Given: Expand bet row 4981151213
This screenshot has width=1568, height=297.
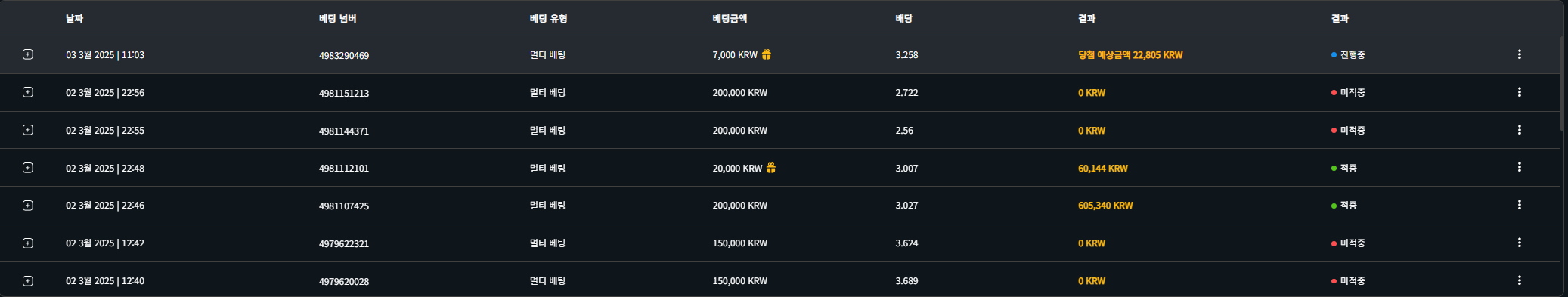Looking at the screenshot, I should tap(28, 92).
